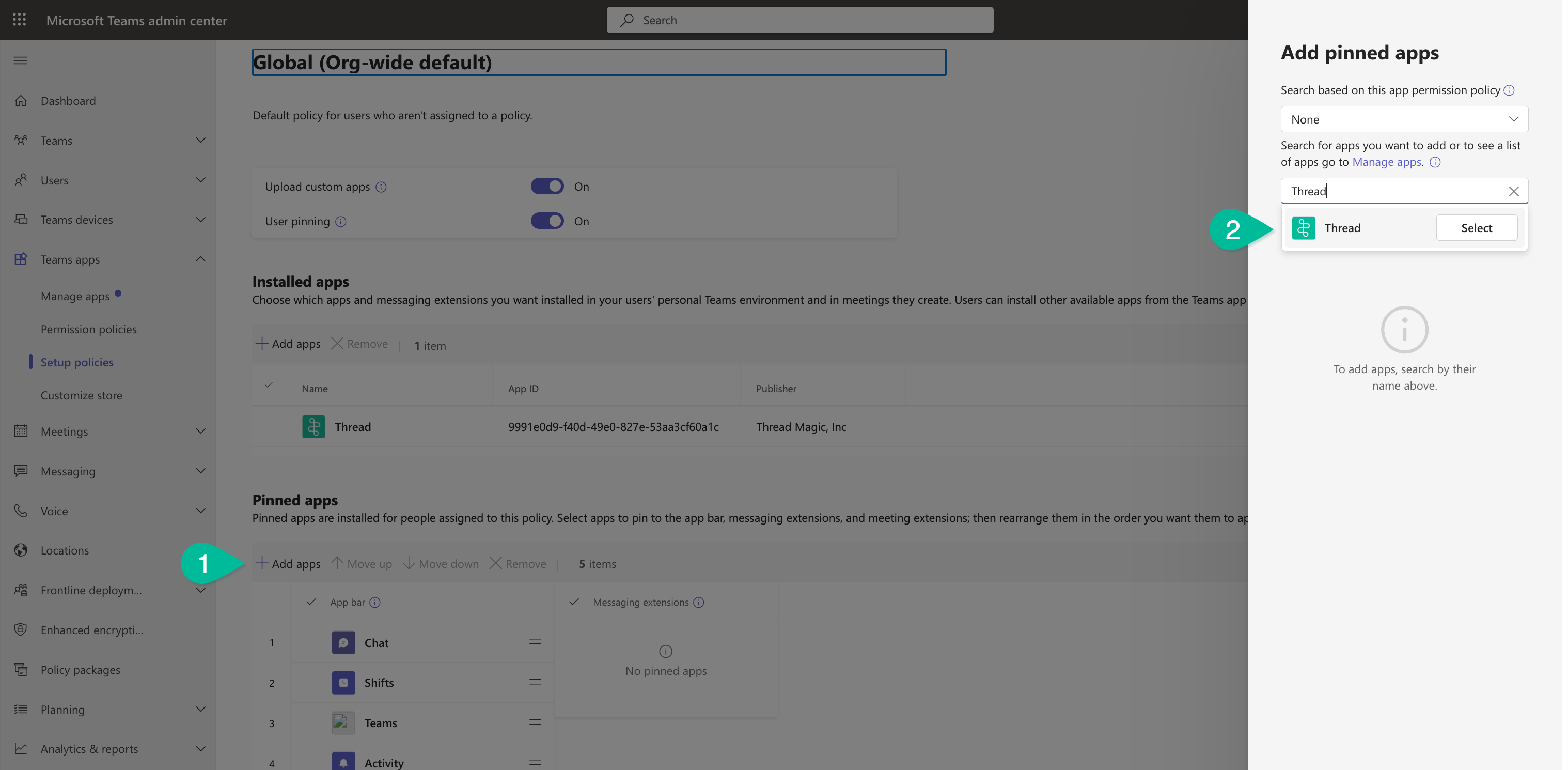Screen dimensions: 1568x770
Task: Click the Voice phone icon
Action: pos(21,511)
